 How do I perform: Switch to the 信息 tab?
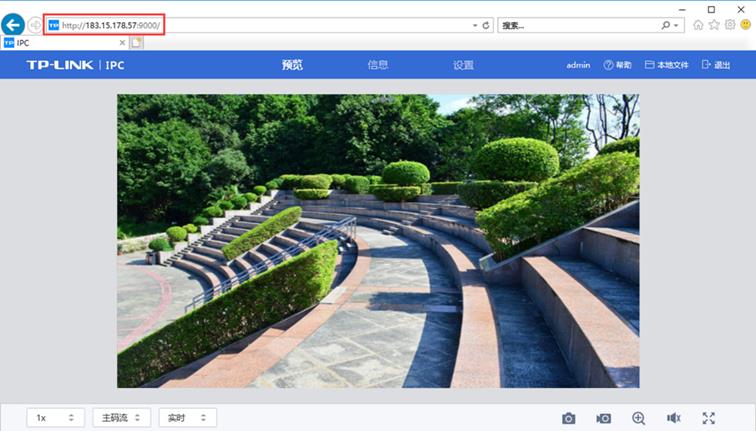coord(378,65)
